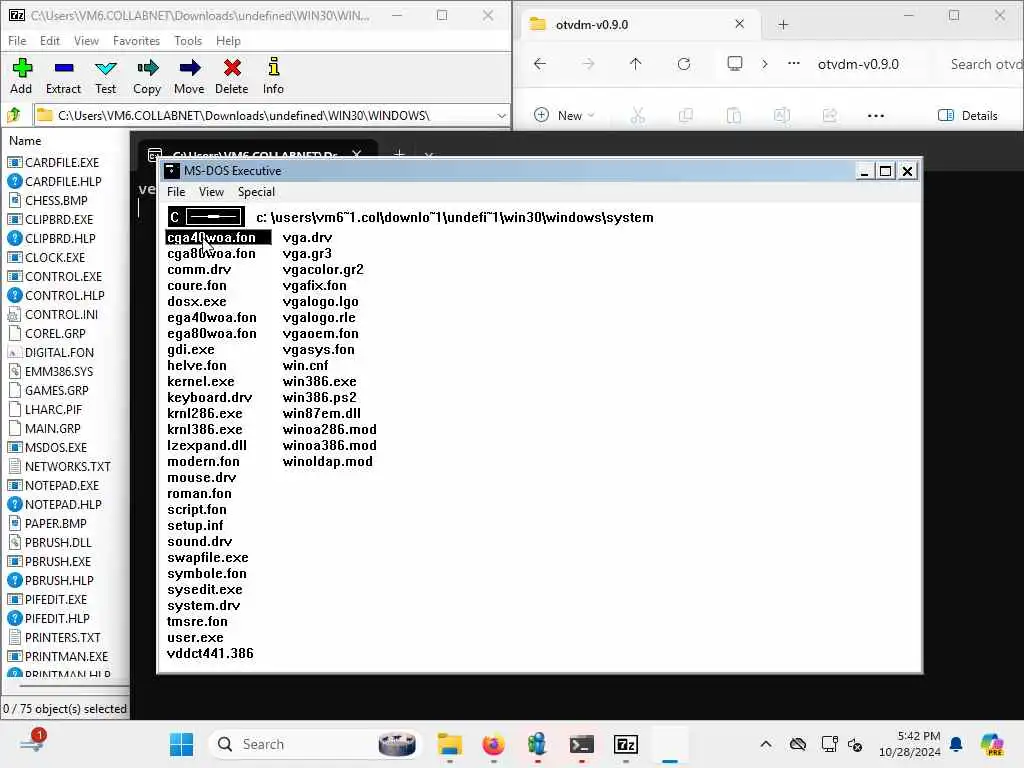This screenshot has width=1024, height=768.
Task: Click Up arrow in File Explorer
Action: tap(635, 64)
